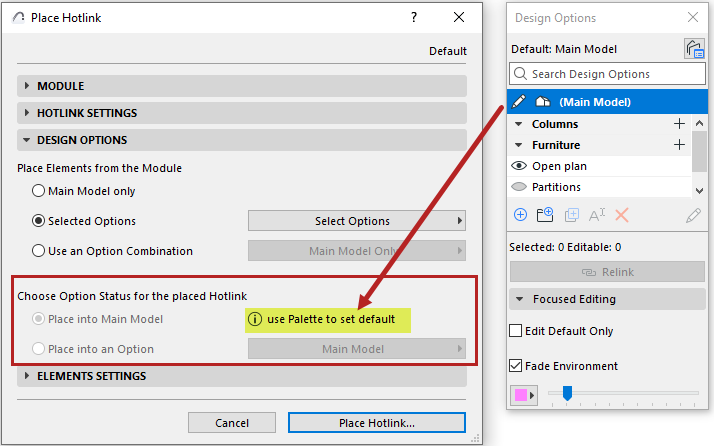This screenshot has height=446, width=714.
Task: Click the Cancel button
Action: click(x=232, y=423)
